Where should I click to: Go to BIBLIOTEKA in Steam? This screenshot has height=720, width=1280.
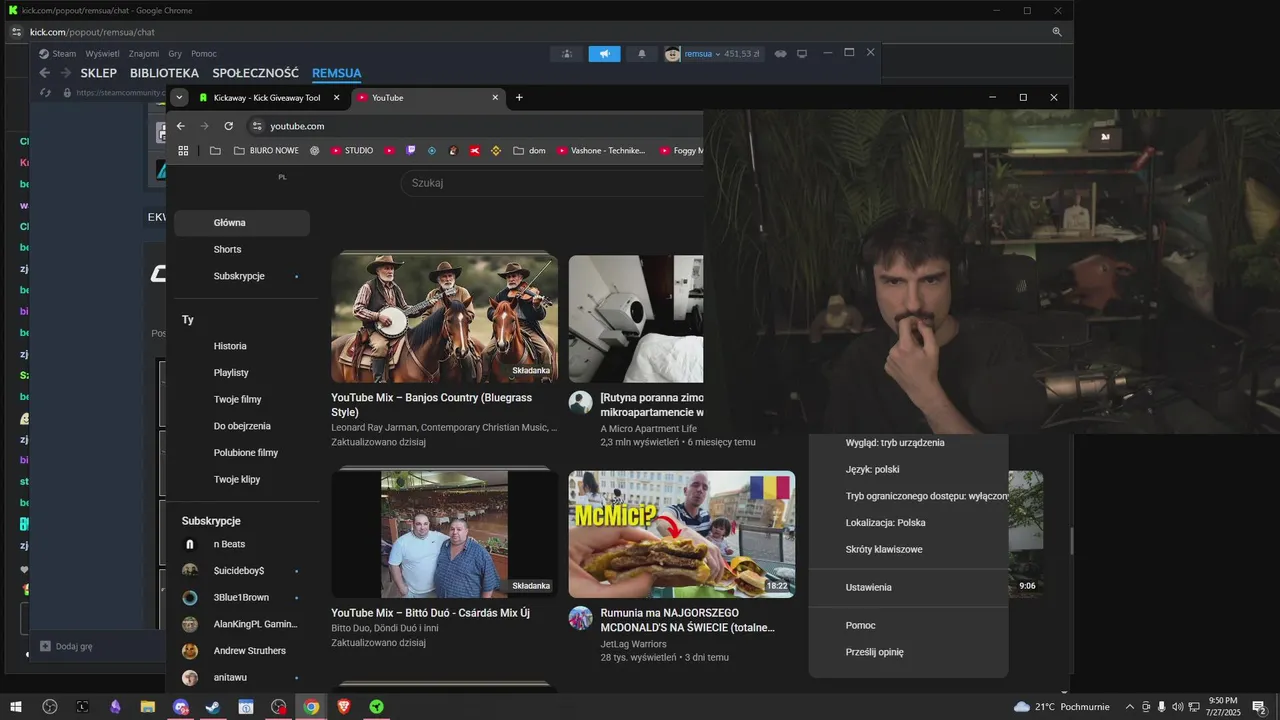tap(164, 73)
